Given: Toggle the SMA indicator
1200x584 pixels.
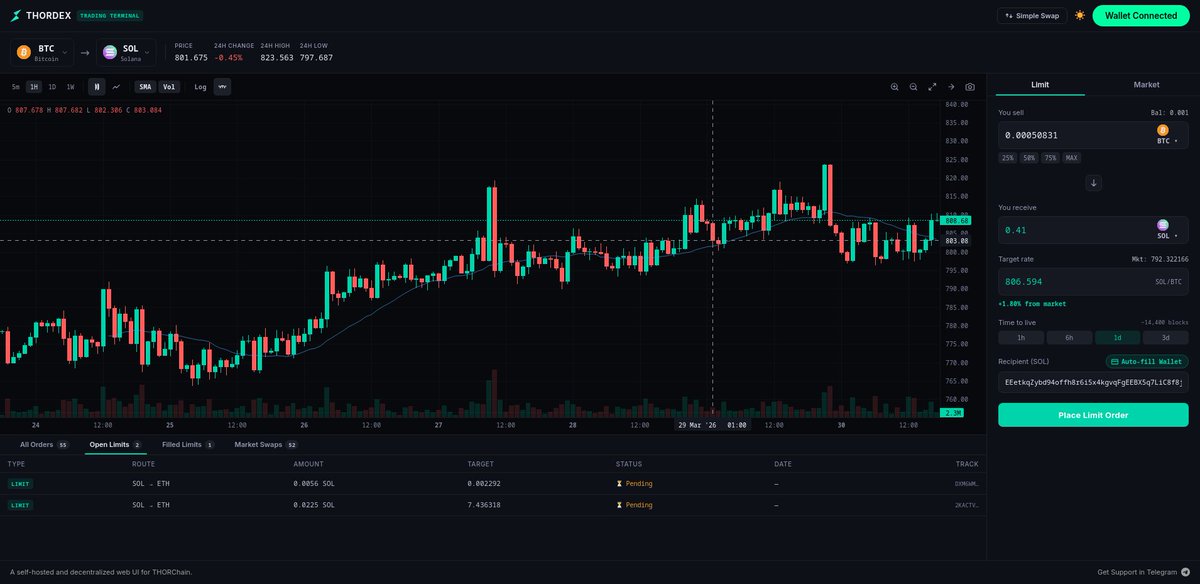Looking at the screenshot, I should [x=145, y=87].
